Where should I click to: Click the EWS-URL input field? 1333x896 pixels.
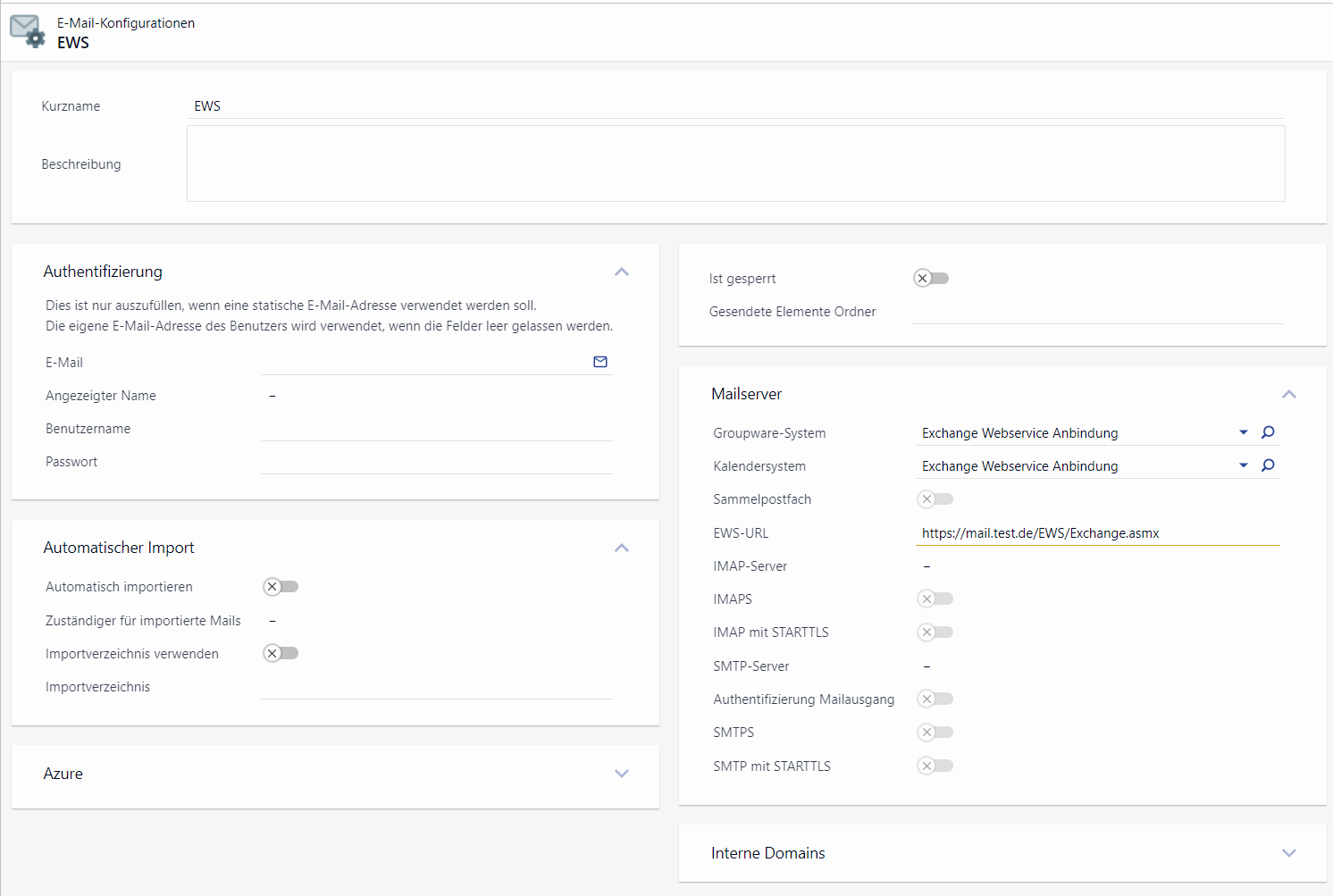pos(1097,533)
